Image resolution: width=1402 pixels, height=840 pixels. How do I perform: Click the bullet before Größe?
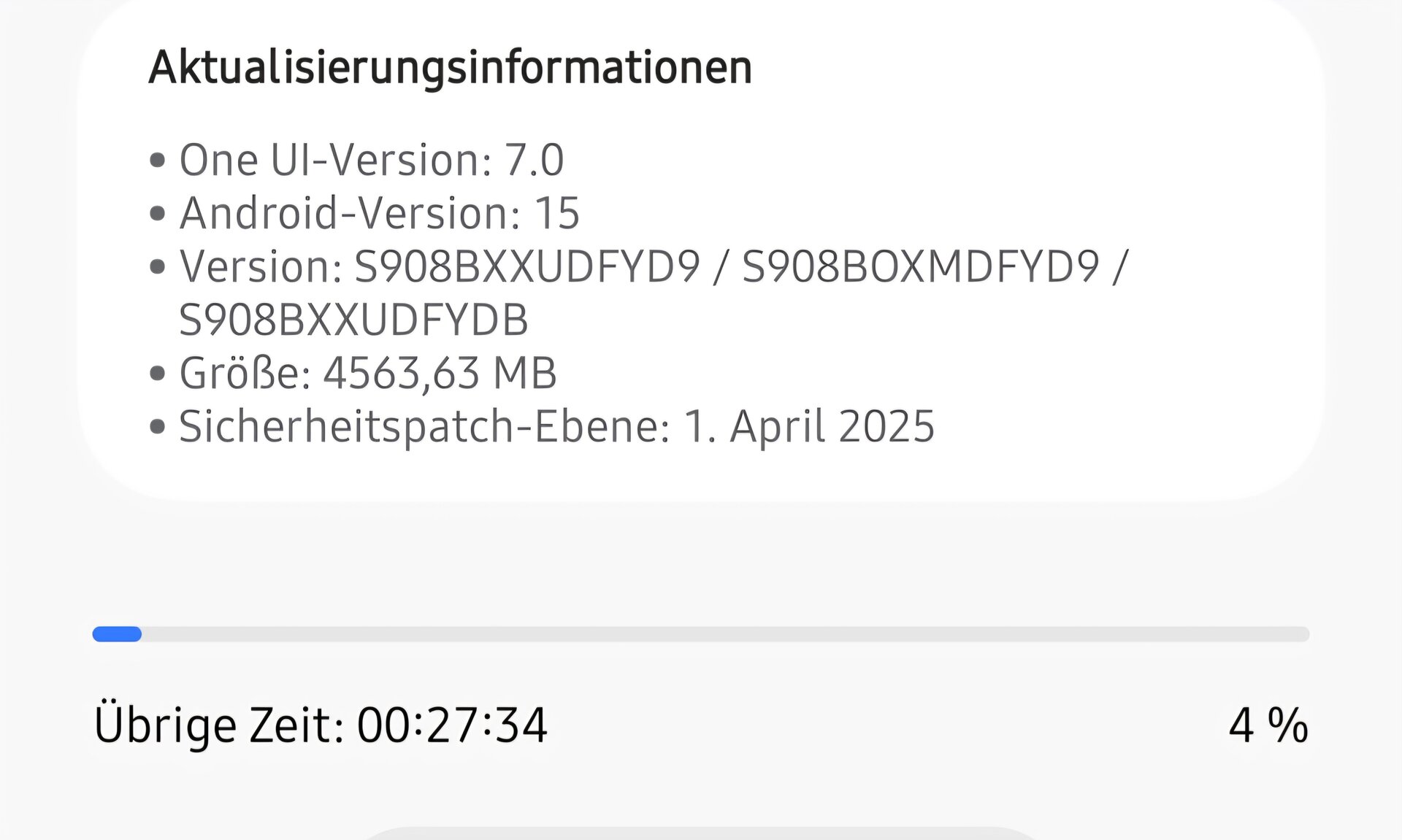(x=157, y=373)
